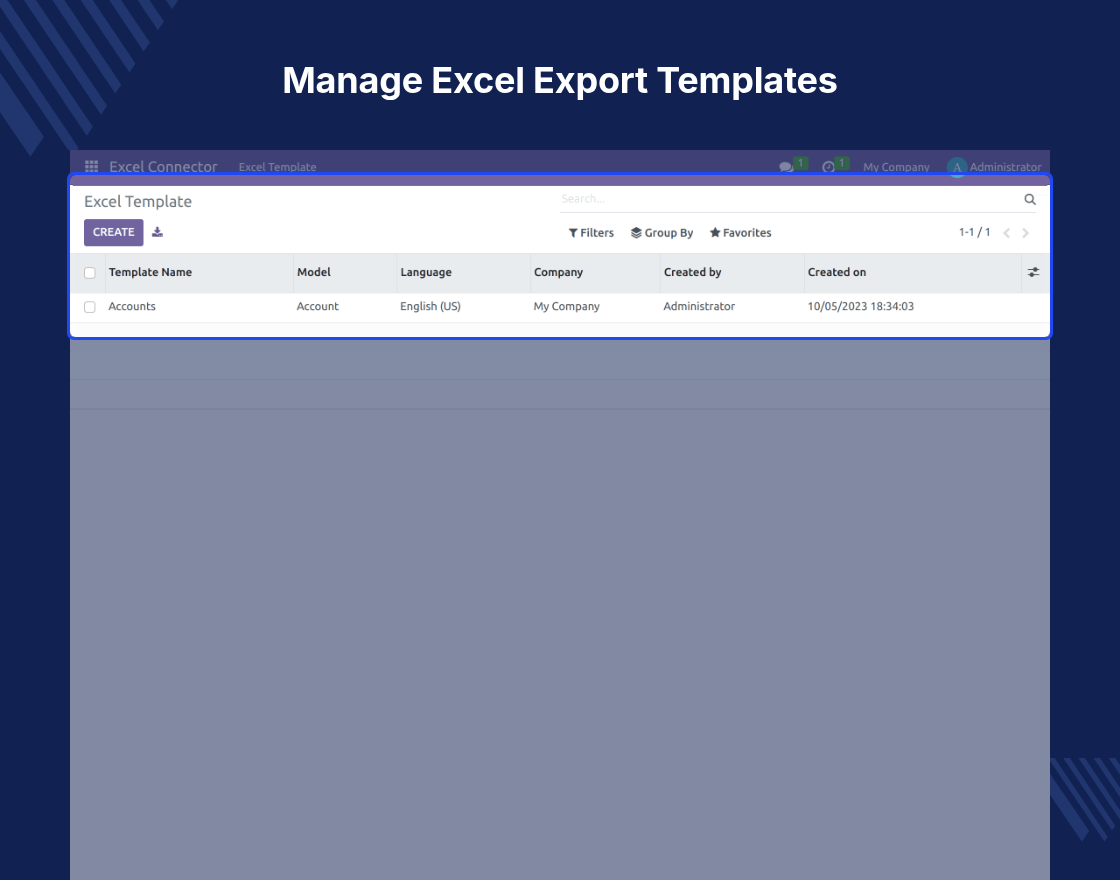
Task: Click the Excel Template breadcrumb heading
Action: [138, 201]
